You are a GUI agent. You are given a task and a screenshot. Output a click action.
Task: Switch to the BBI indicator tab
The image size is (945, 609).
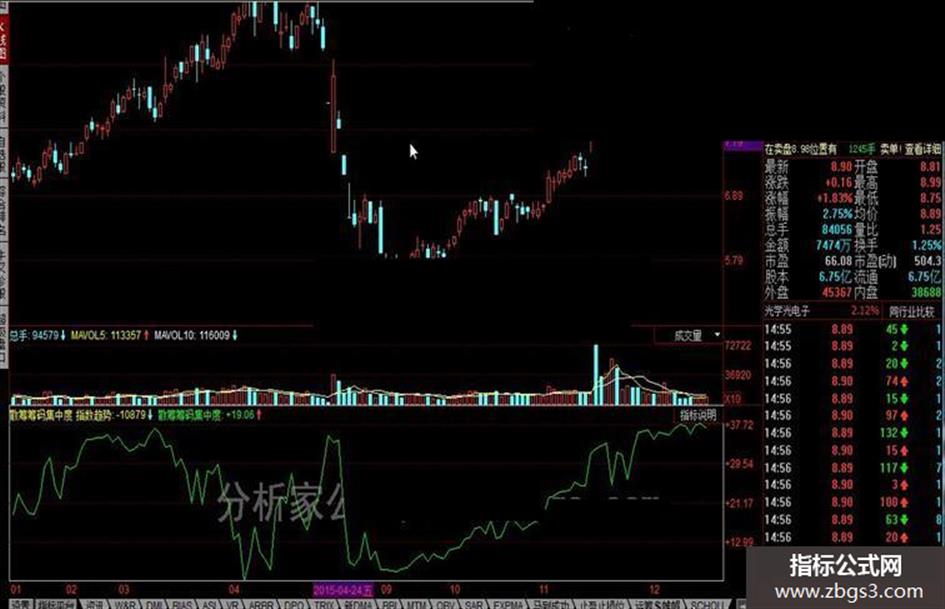click(390, 604)
